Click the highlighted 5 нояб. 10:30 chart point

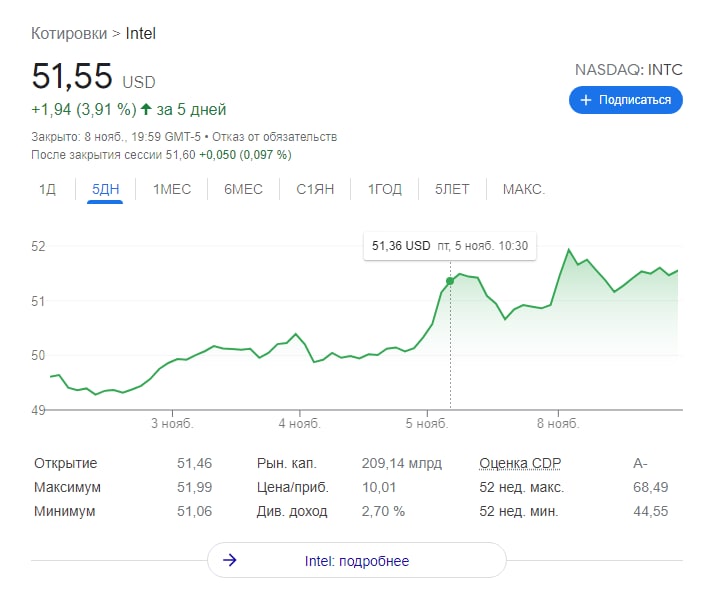point(450,281)
